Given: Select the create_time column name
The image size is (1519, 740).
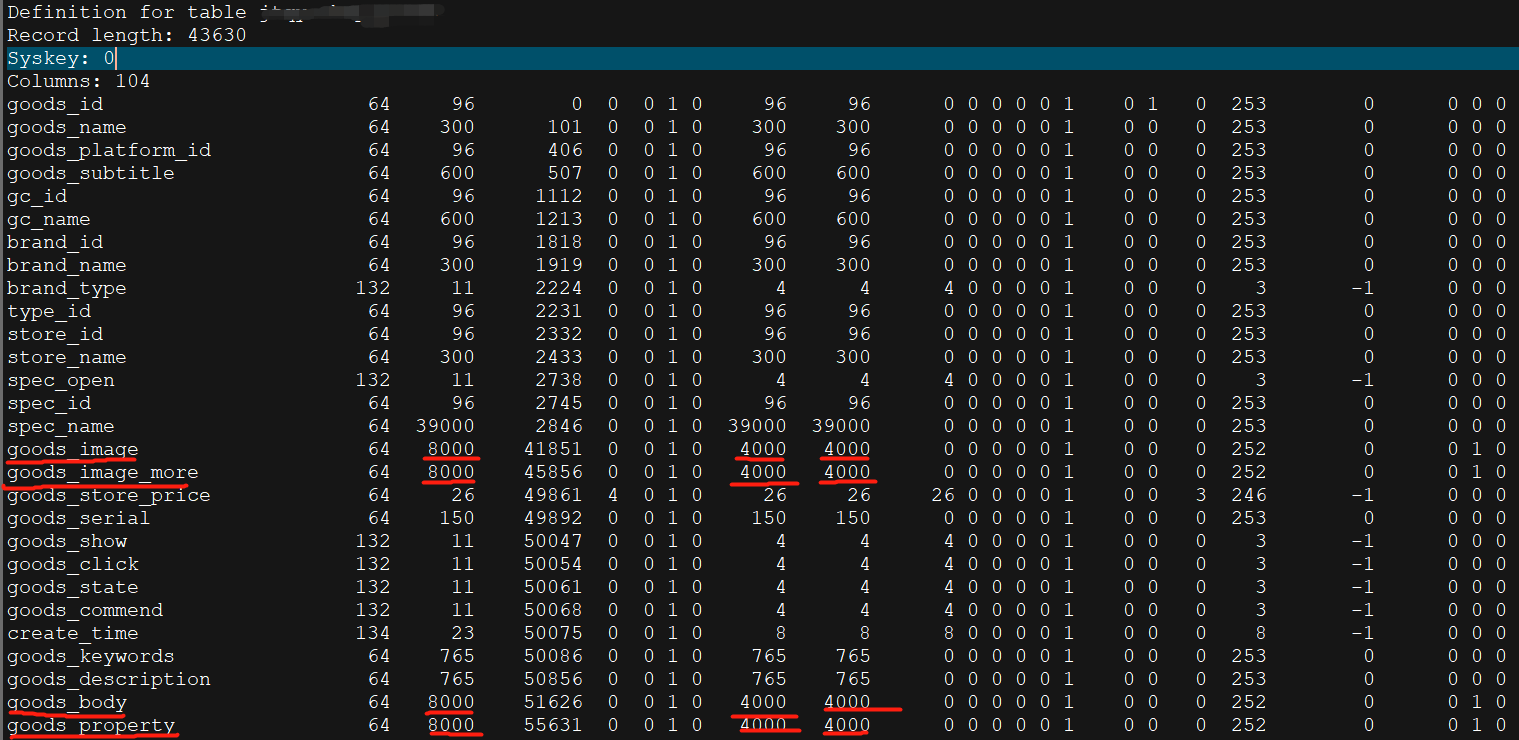Looking at the screenshot, I should 72,634.
